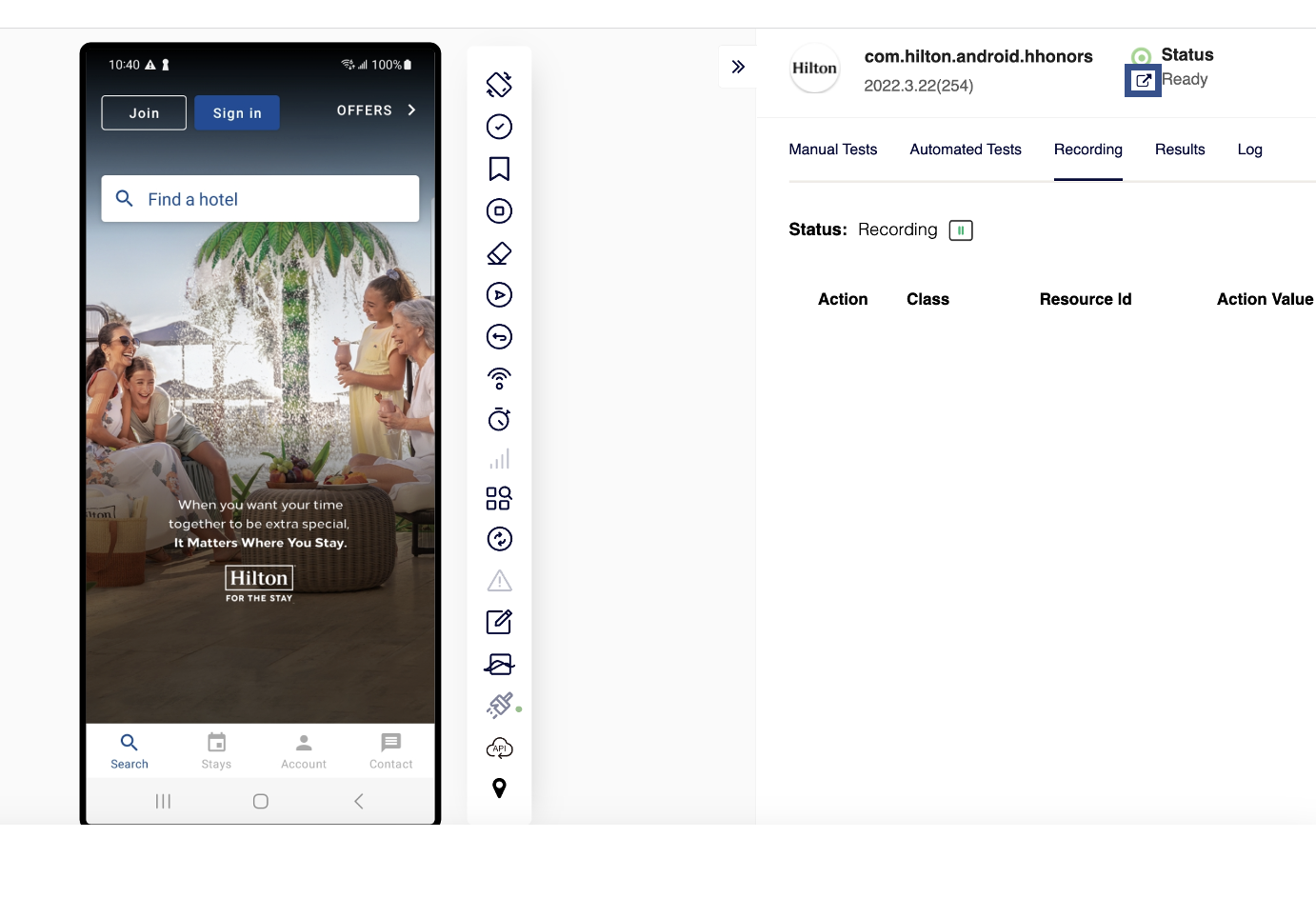This screenshot has width=1316, height=918.
Task: Open external link icon near Status
Action: click(x=1143, y=81)
